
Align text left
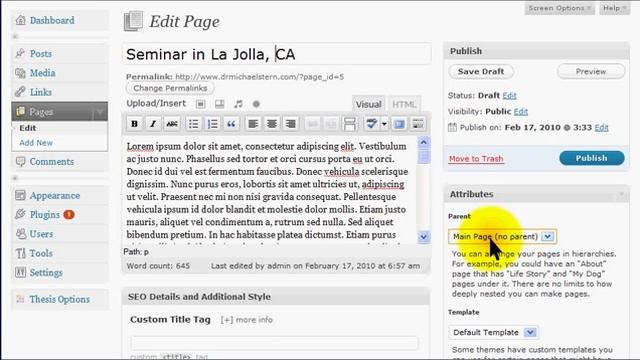253,124
